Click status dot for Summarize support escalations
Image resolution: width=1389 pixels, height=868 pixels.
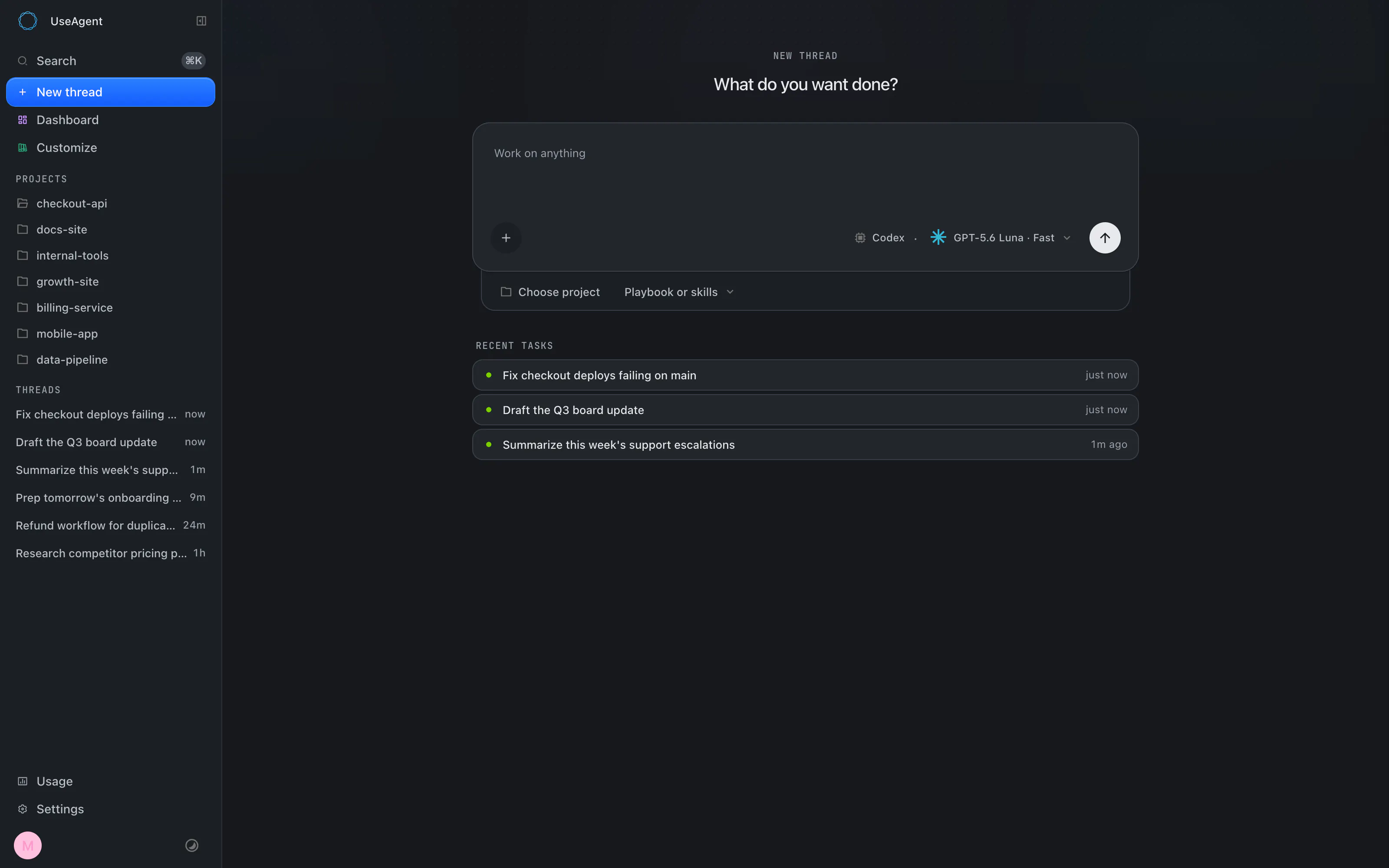pos(488,444)
